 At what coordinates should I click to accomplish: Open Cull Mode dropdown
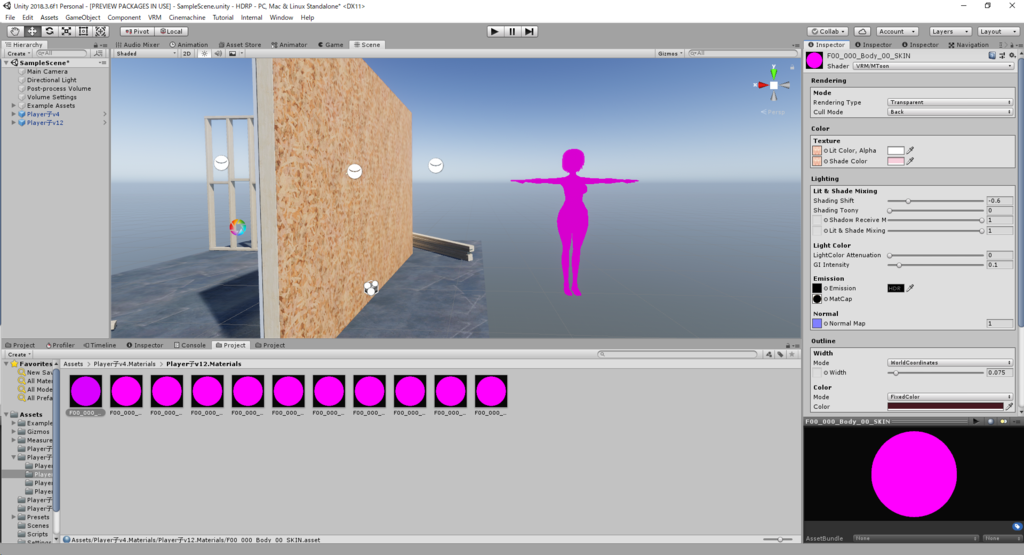[950, 112]
